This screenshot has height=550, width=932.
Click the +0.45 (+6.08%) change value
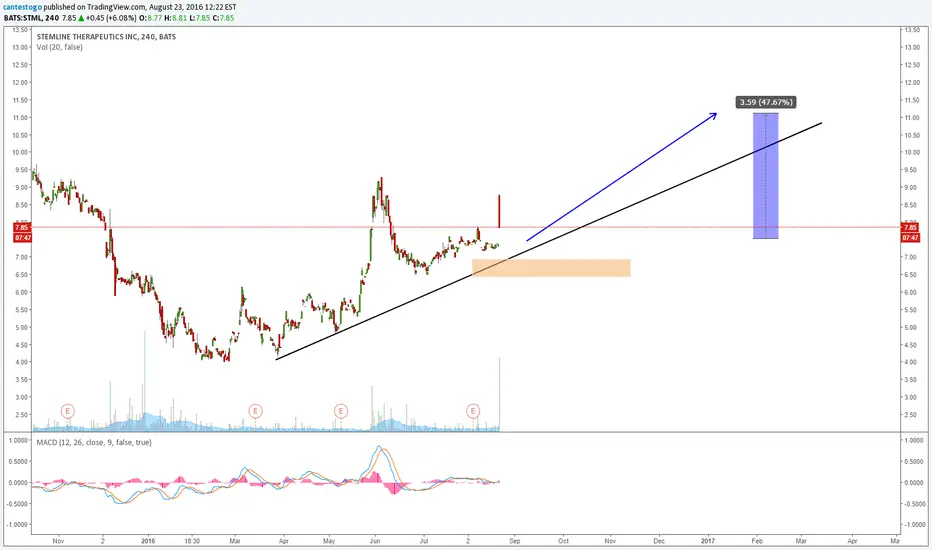112,18
